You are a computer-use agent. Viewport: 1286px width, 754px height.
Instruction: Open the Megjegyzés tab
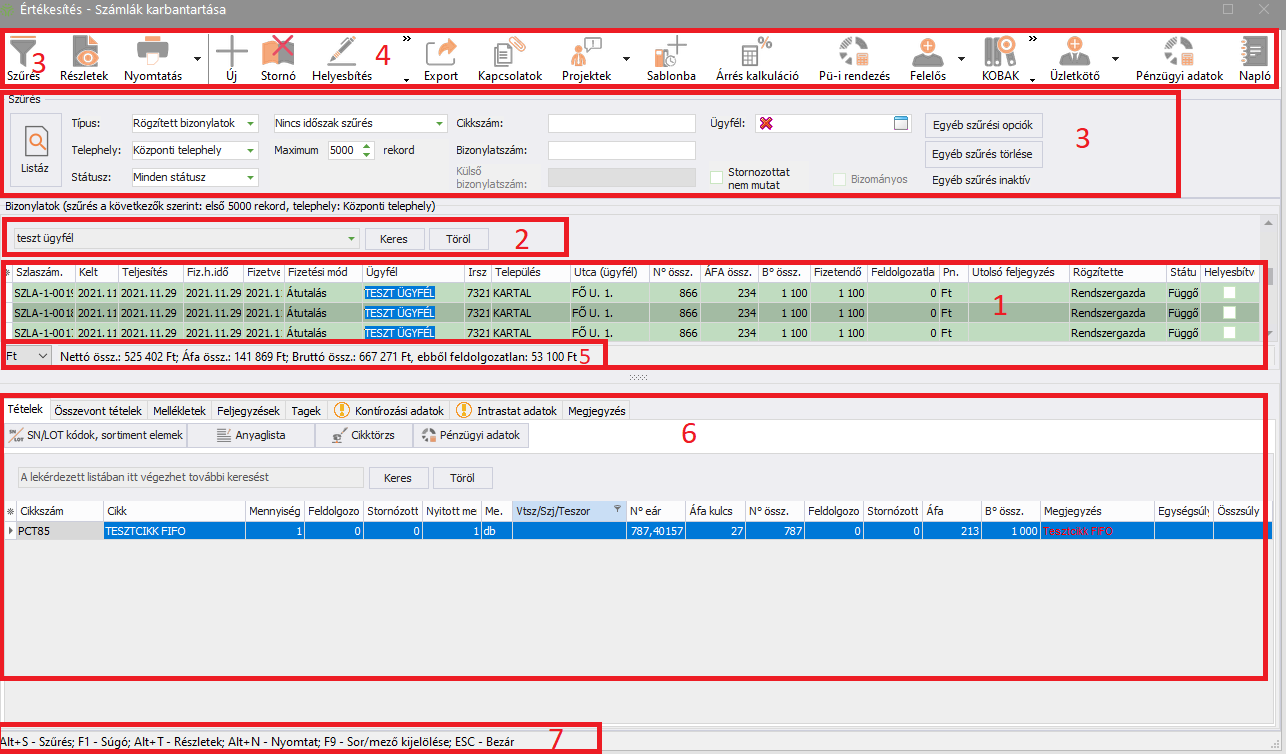pyautogui.click(x=595, y=411)
